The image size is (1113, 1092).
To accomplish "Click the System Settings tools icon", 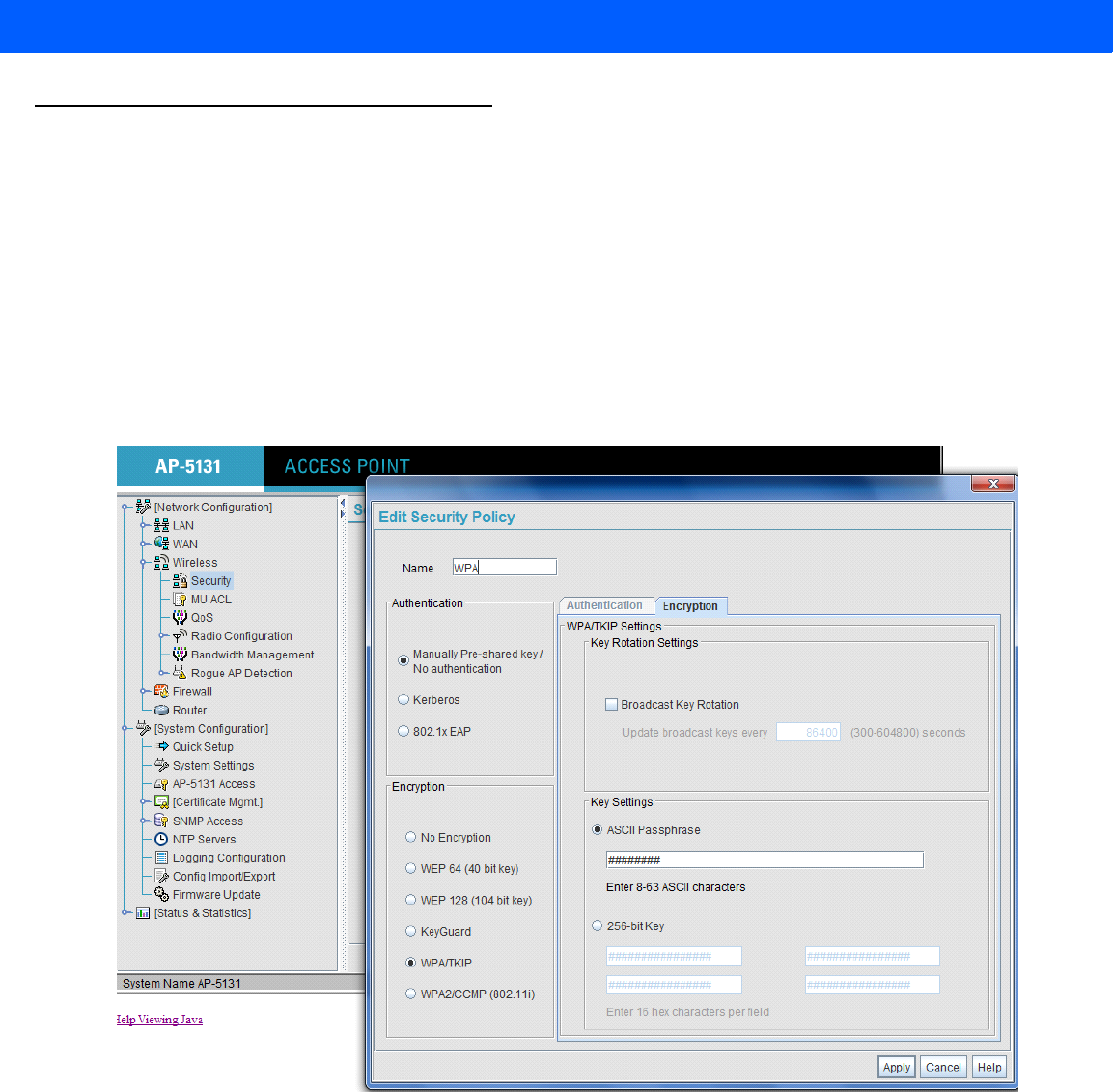I will (x=162, y=766).
